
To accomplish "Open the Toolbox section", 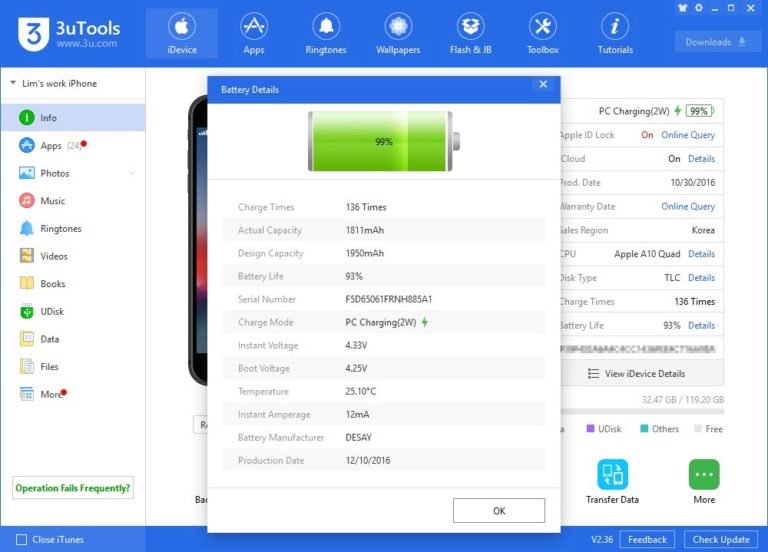I will (x=543, y=33).
